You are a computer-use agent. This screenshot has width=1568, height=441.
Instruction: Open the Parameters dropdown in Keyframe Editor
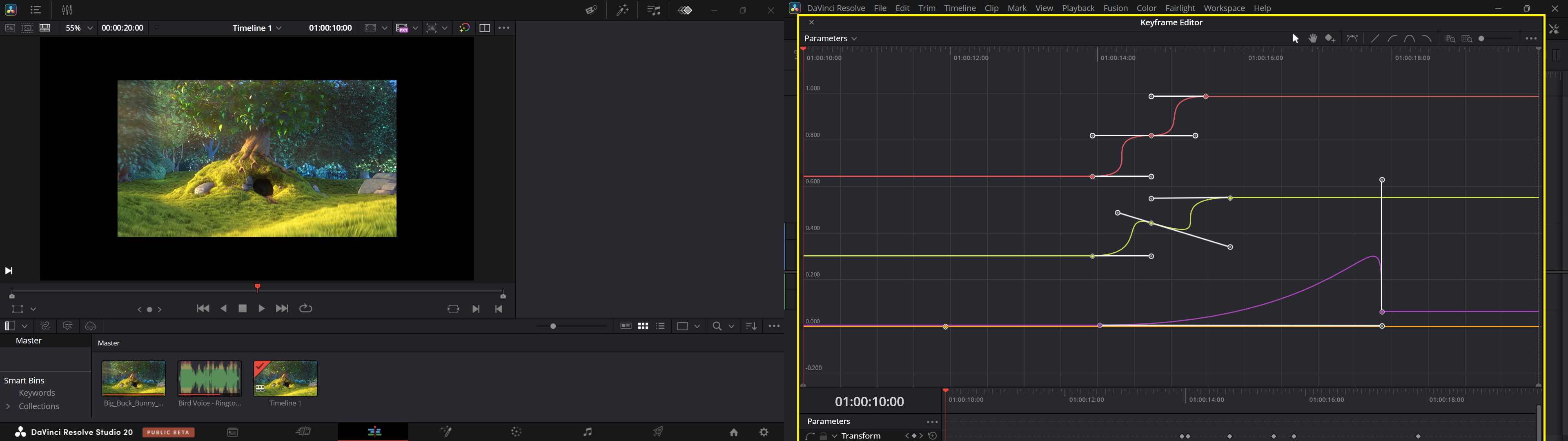(831, 38)
